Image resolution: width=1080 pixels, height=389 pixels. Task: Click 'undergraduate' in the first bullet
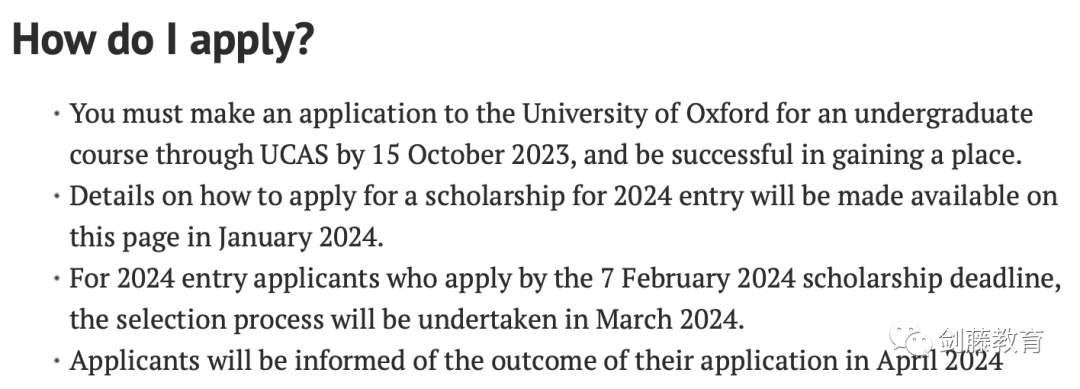click(944, 114)
